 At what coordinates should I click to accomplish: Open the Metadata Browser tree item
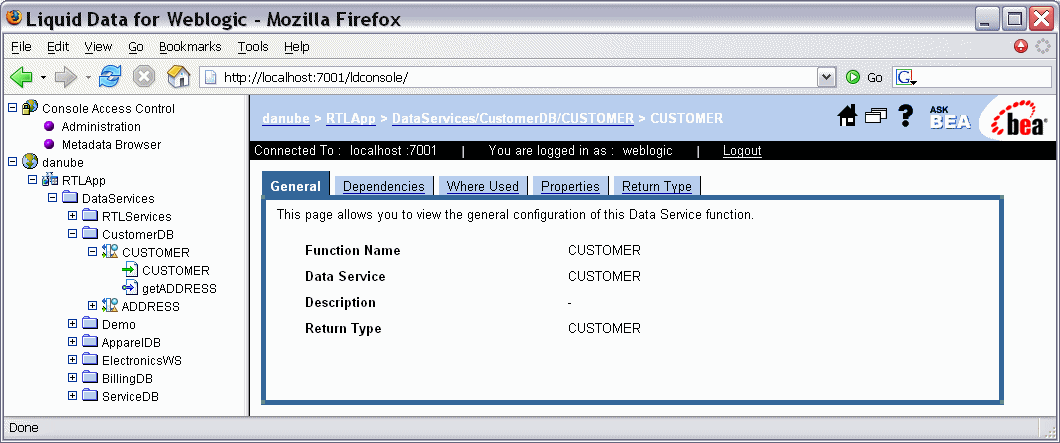(111, 144)
